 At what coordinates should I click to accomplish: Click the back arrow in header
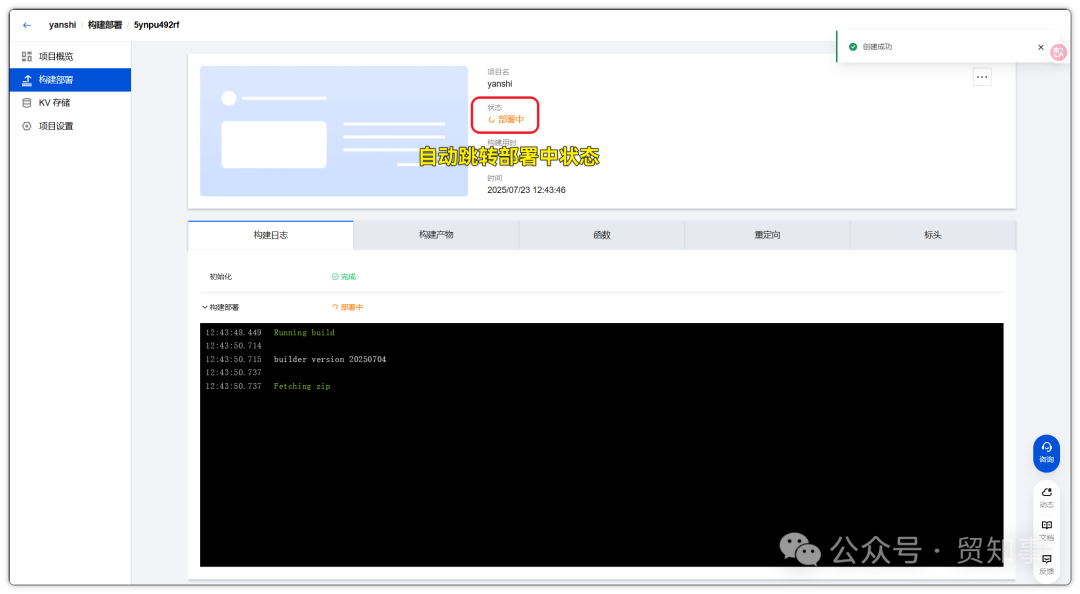point(27,25)
